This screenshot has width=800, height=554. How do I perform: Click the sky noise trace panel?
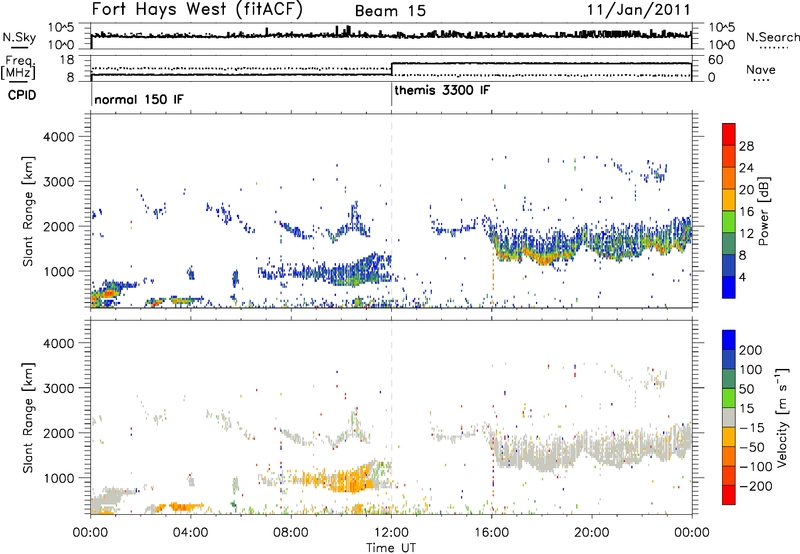click(x=391, y=36)
